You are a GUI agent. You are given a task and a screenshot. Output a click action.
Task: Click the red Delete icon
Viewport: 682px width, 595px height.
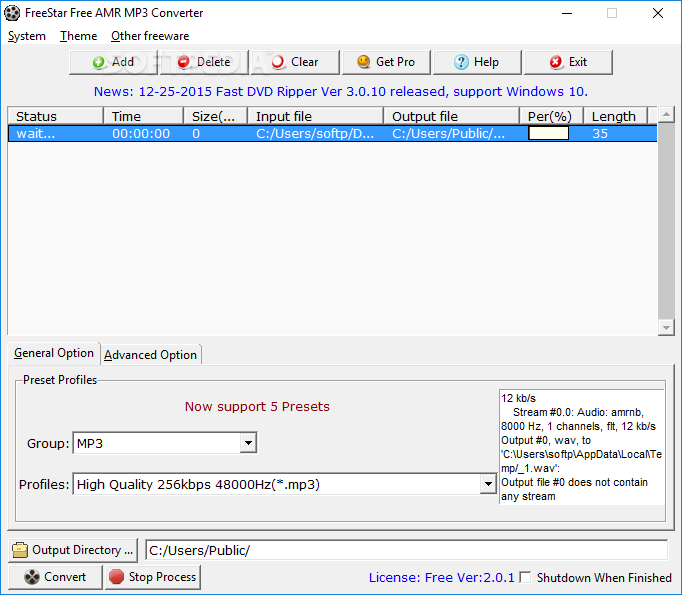(184, 62)
